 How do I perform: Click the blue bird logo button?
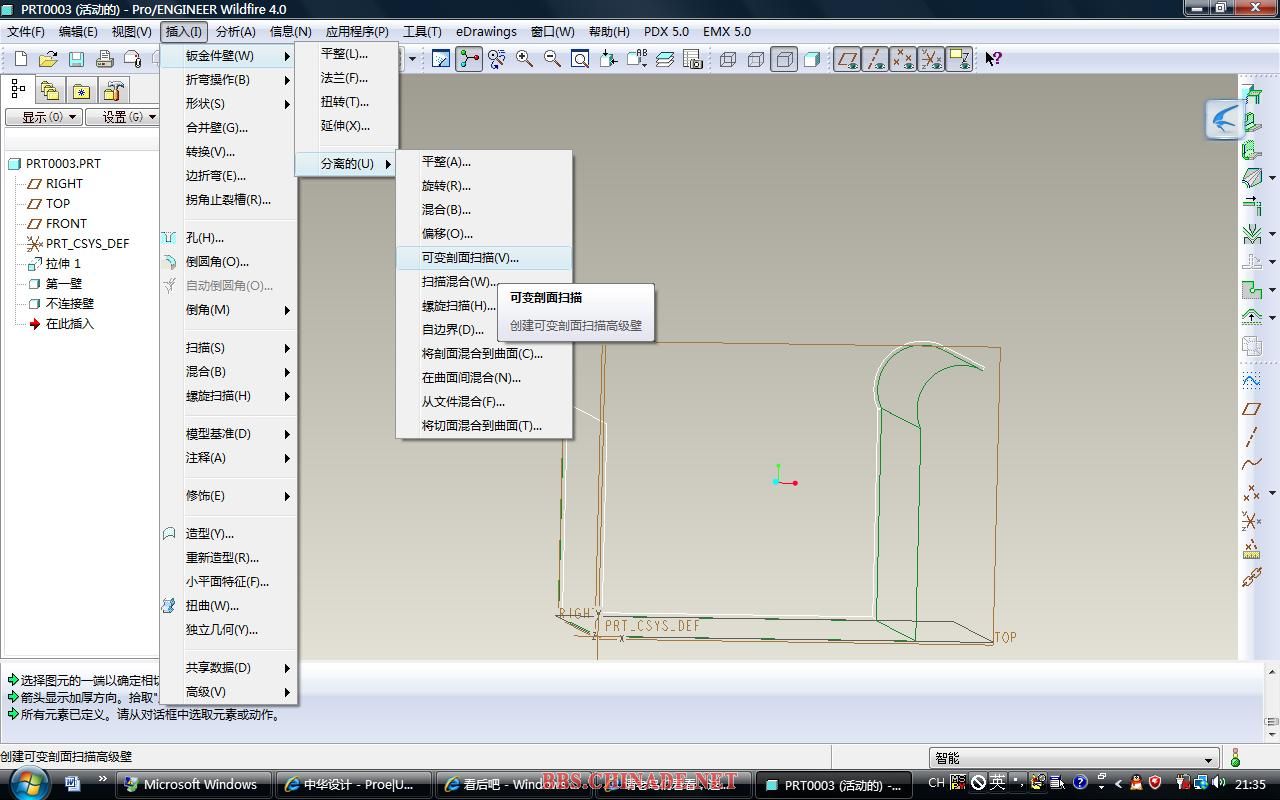[1224, 119]
